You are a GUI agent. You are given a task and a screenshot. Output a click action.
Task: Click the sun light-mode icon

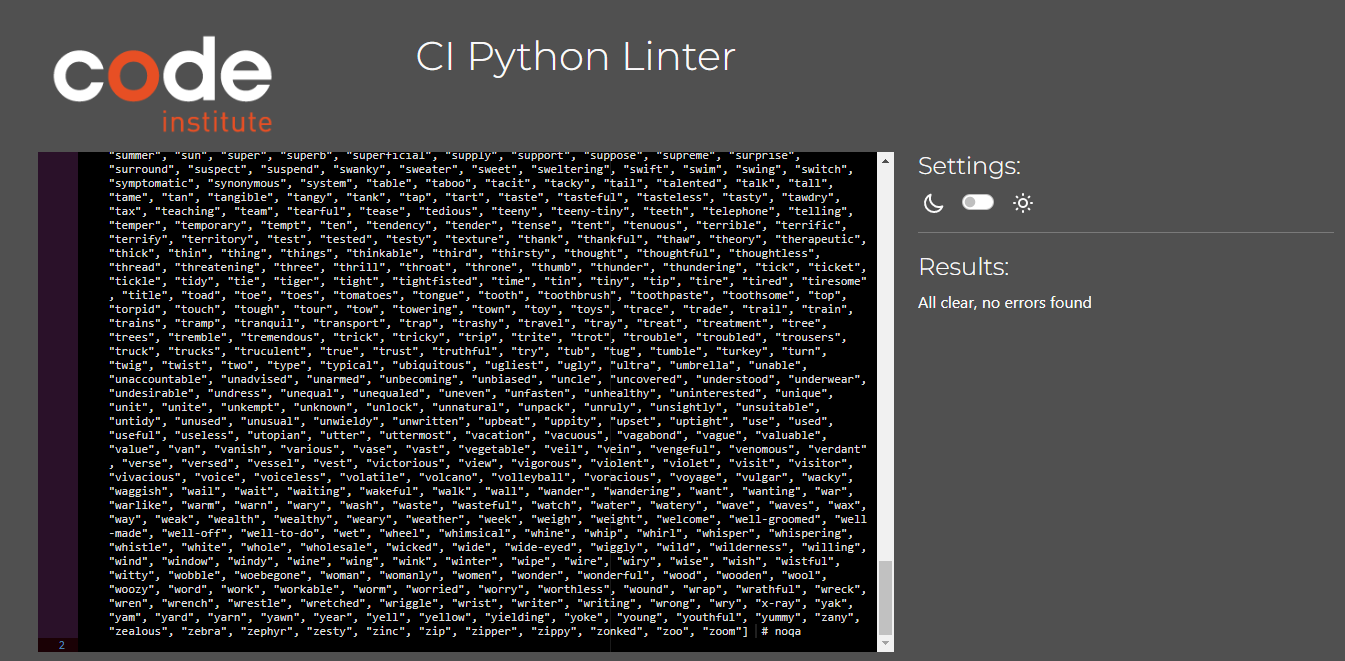pos(1022,202)
